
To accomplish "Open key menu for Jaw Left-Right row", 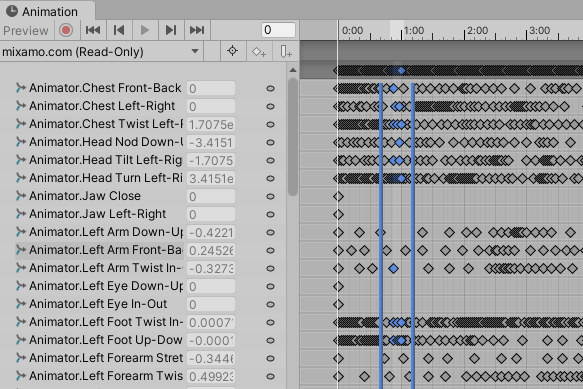I will (x=270, y=214).
